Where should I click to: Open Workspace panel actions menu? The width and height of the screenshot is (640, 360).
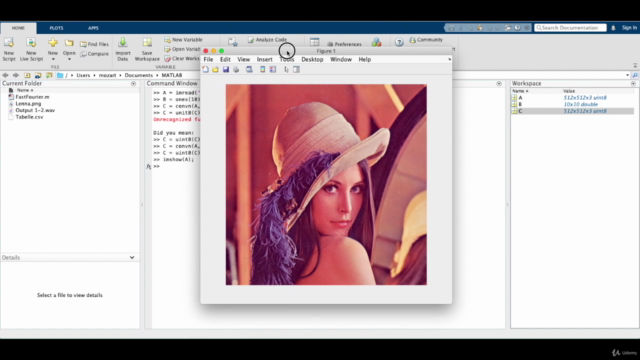[x=633, y=84]
